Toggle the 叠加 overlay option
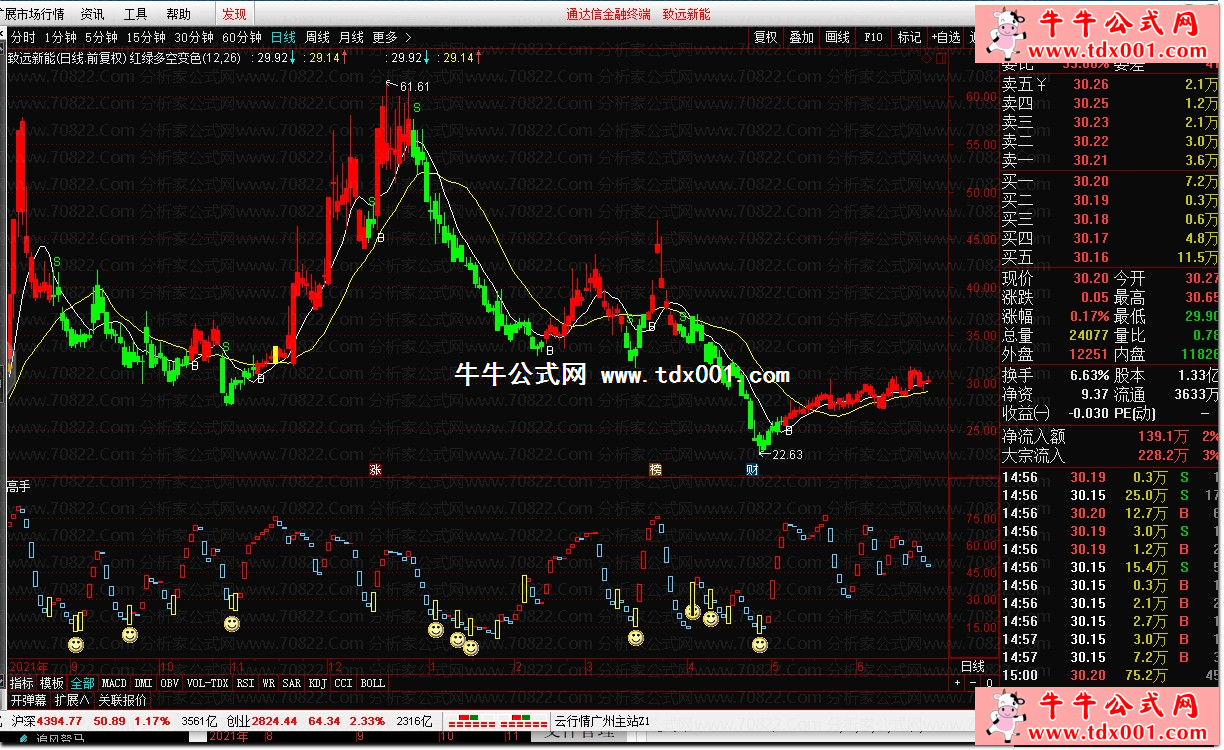Image resolution: width=1224 pixels, height=750 pixels. tap(801, 37)
